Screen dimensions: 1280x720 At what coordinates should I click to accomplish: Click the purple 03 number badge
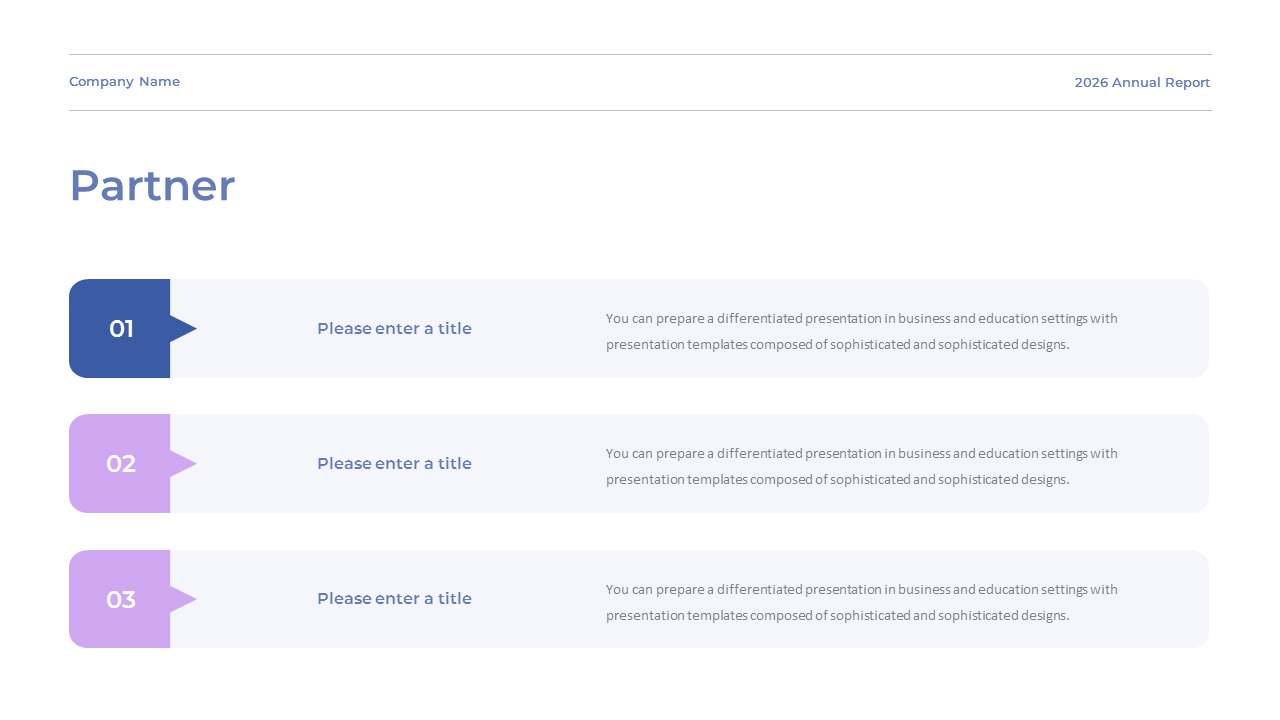click(120, 599)
